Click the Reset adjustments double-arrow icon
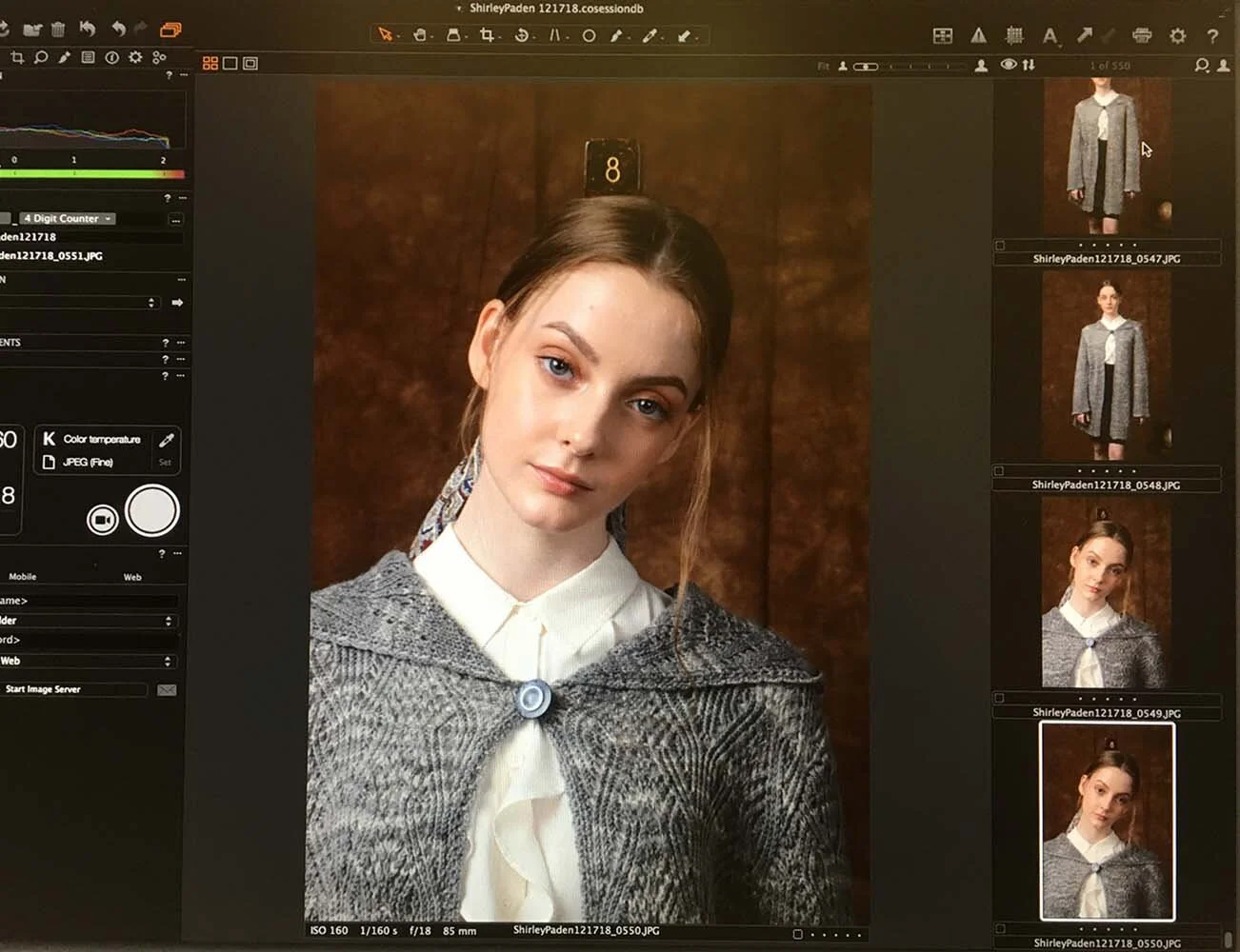This screenshot has width=1240, height=952. pos(87,30)
